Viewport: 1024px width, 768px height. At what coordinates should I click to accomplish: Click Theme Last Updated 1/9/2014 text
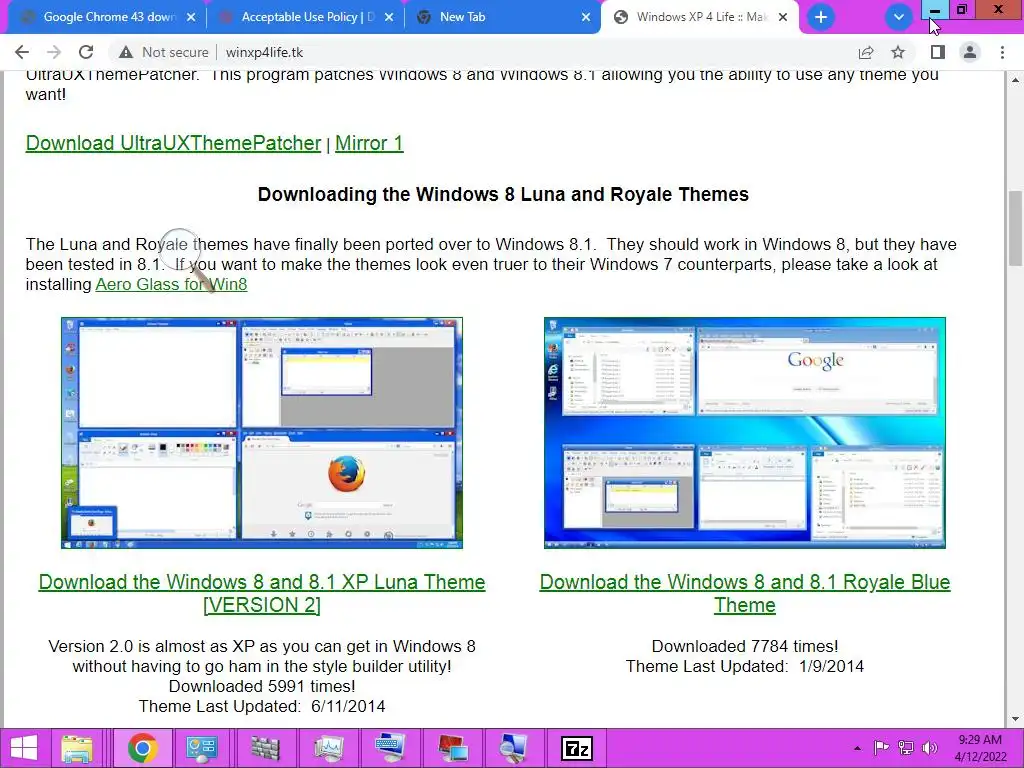(x=744, y=666)
